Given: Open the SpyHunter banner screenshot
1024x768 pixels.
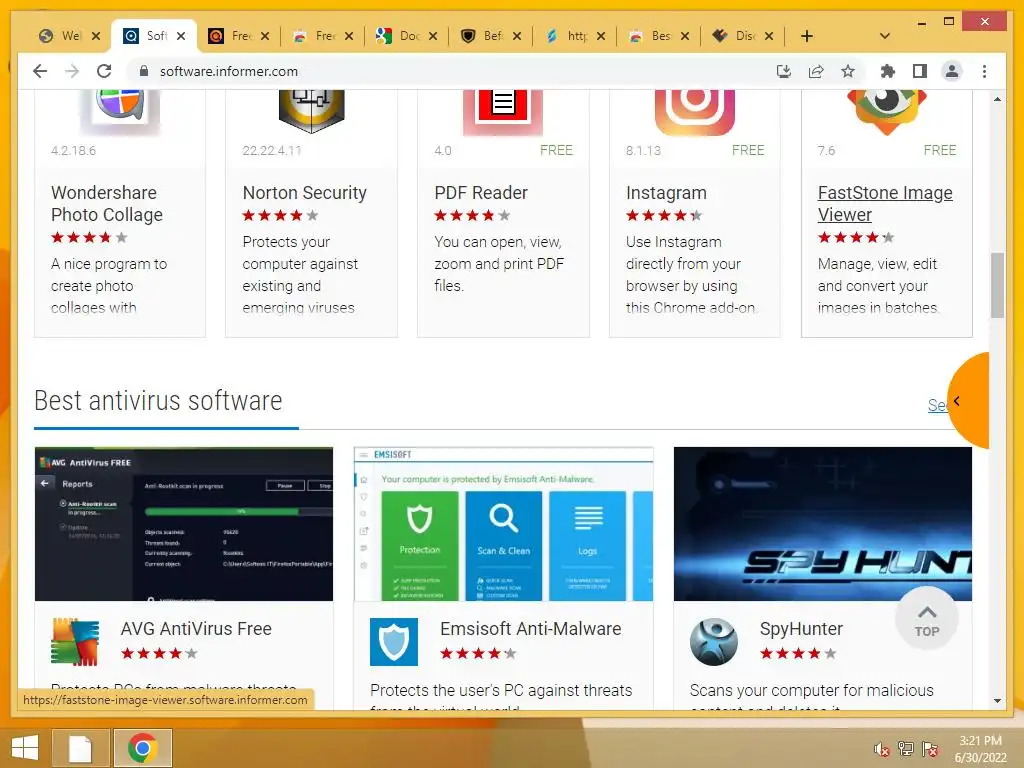Looking at the screenshot, I should [x=823, y=524].
